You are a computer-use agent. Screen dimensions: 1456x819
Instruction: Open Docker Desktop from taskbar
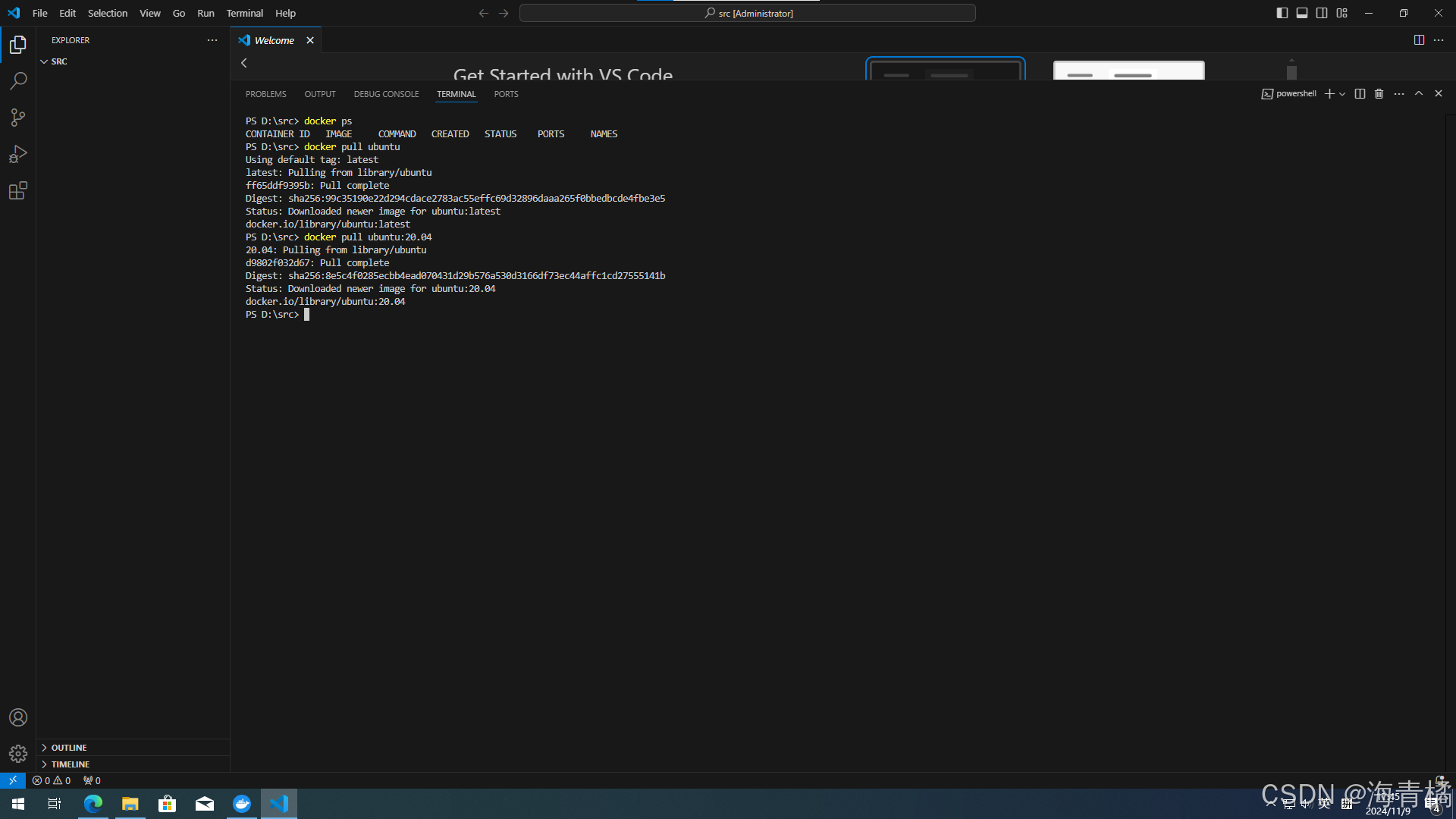[242, 804]
